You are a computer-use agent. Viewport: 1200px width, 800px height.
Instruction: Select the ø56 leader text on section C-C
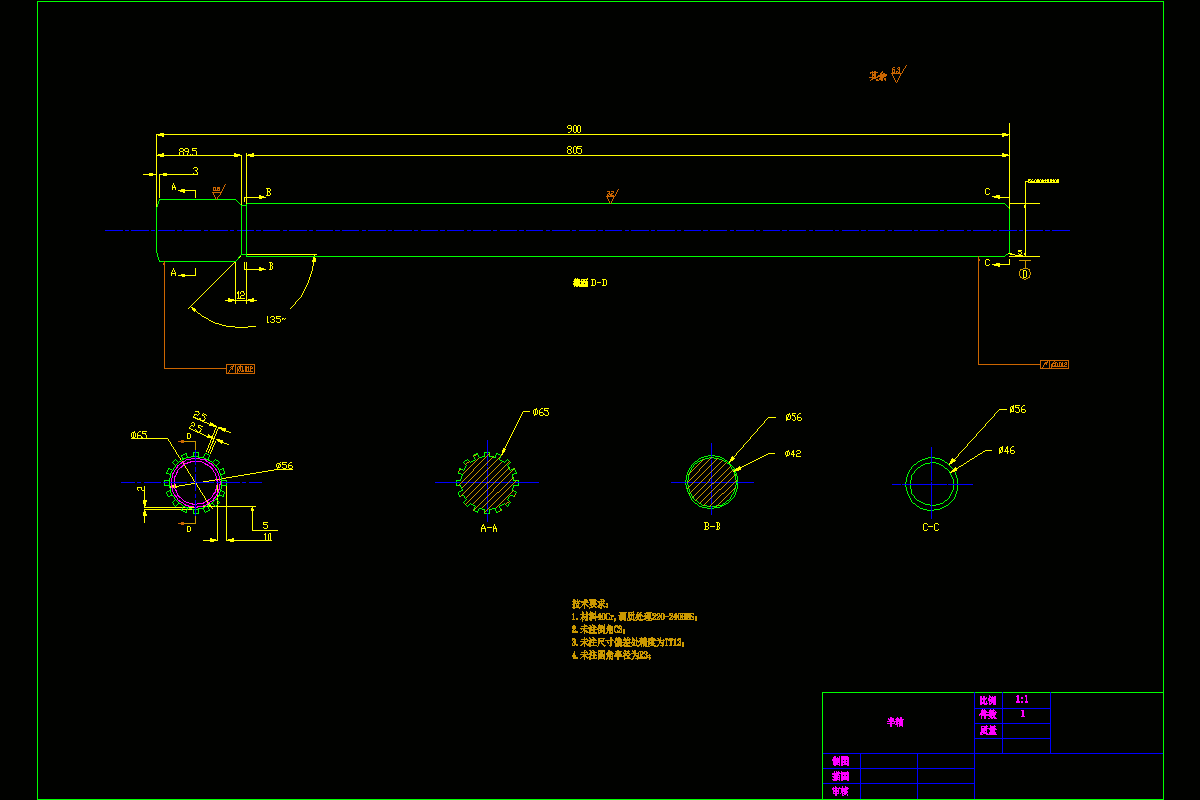[1017, 410]
